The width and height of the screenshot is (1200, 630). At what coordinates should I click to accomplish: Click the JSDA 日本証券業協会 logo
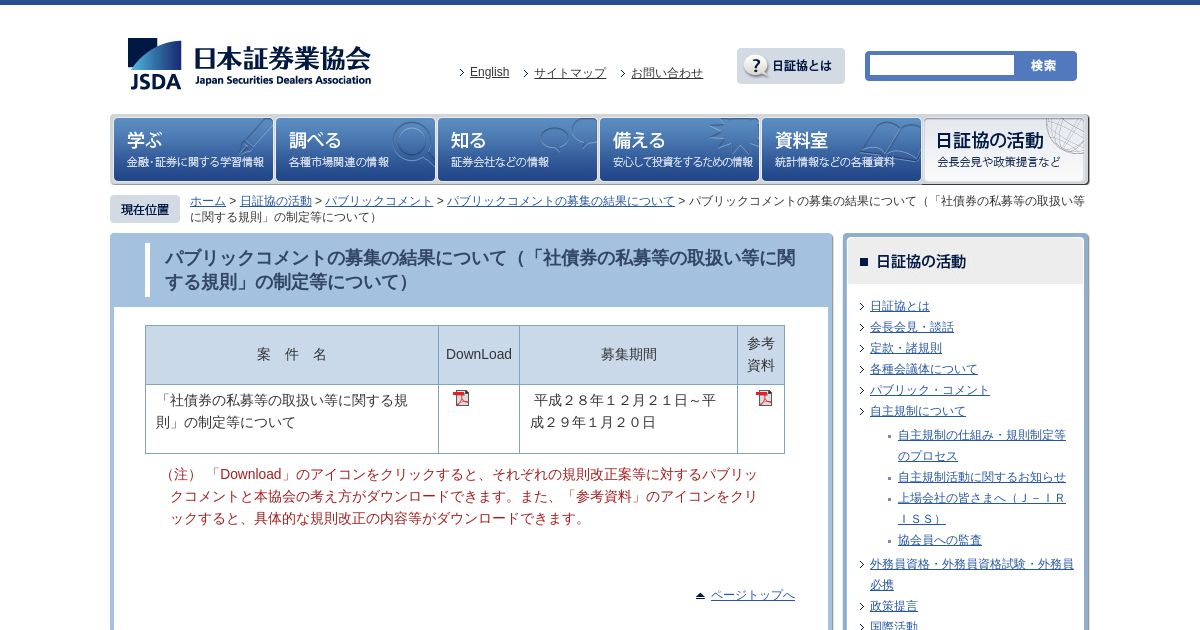249,64
